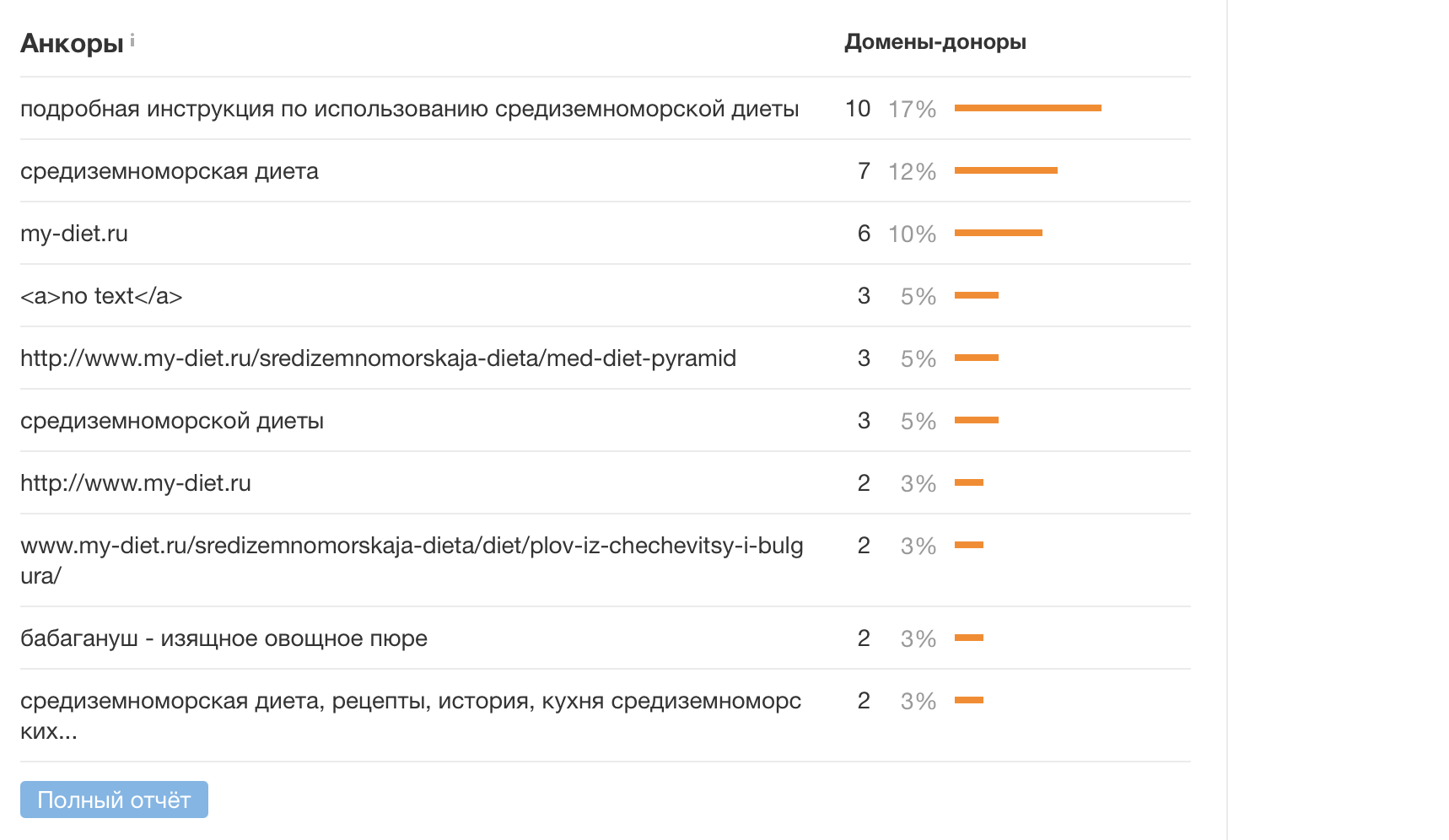The width and height of the screenshot is (1449, 840).
Task: Click the Анкоры column heading
Action: [x=72, y=43]
